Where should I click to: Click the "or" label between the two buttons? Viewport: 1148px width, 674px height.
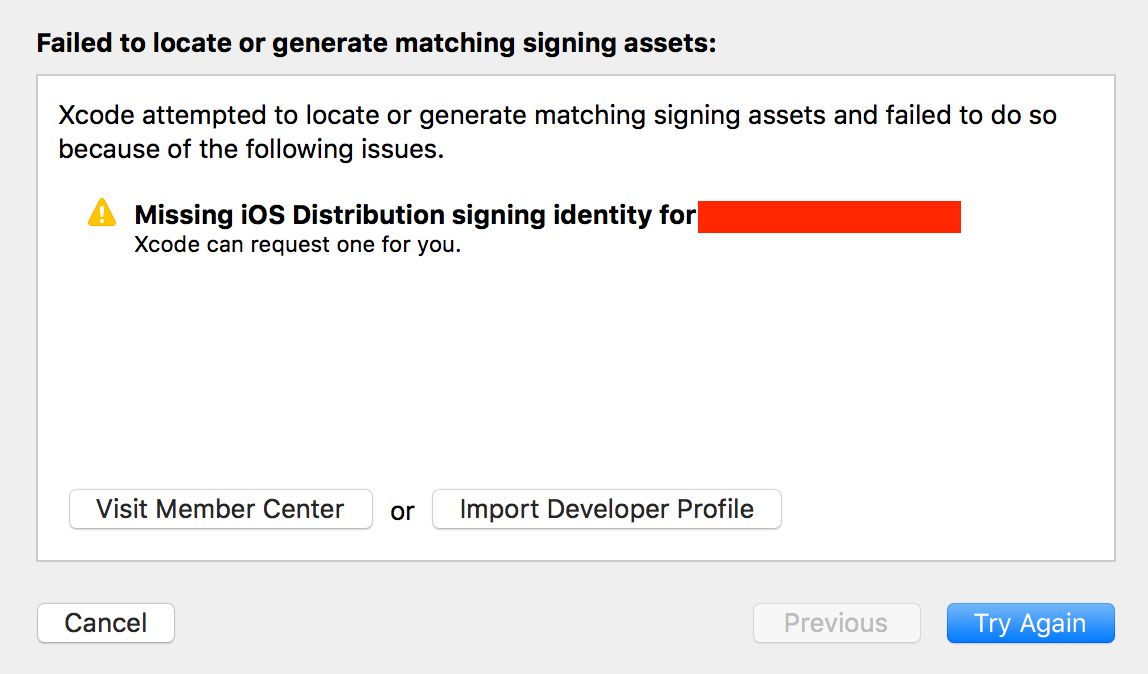click(402, 512)
